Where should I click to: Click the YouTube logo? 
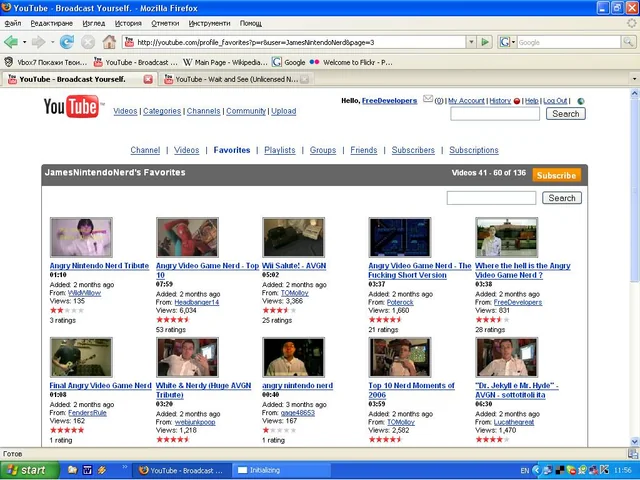[x=71, y=108]
